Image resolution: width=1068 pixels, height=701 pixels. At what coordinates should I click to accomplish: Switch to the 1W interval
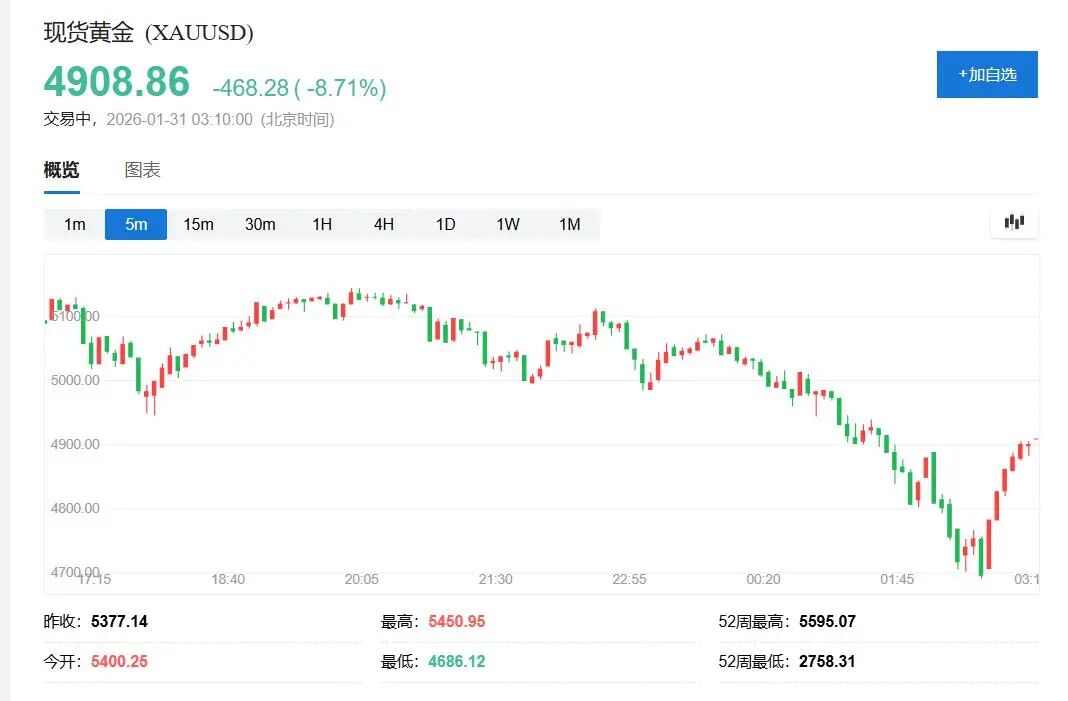pyautogui.click(x=507, y=224)
